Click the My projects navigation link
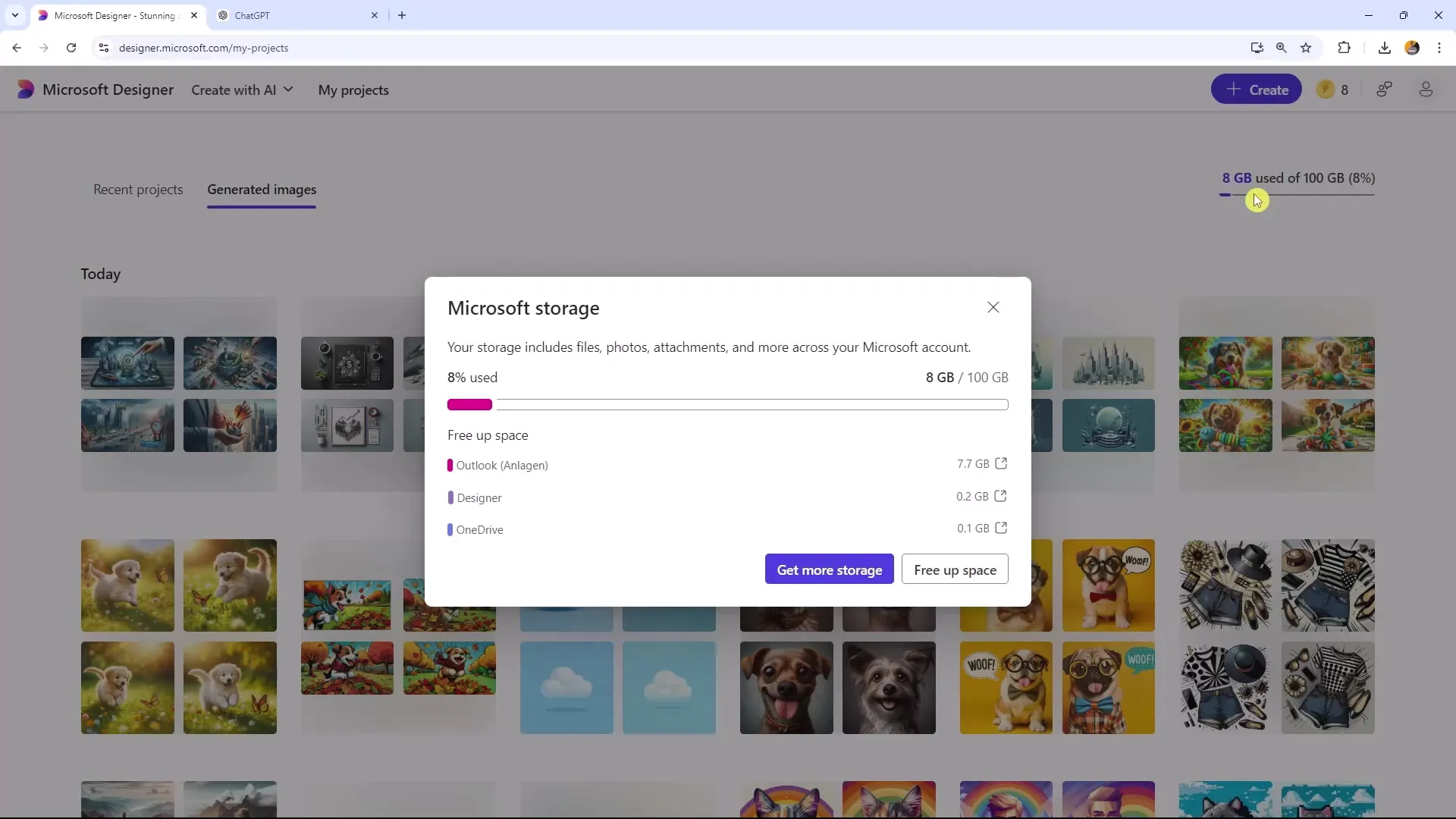The height and width of the screenshot is (819, 1456). (x=353, y=90)
